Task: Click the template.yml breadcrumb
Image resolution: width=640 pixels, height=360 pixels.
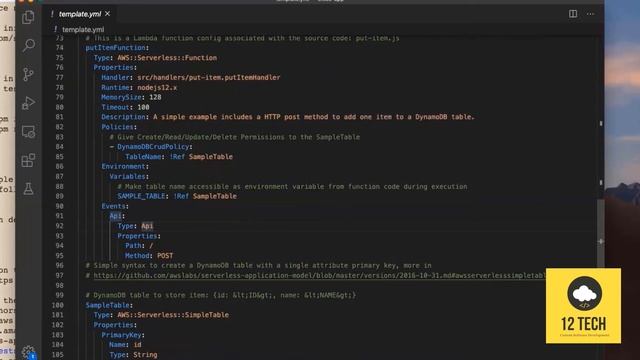Action: (x=83, y=29)
